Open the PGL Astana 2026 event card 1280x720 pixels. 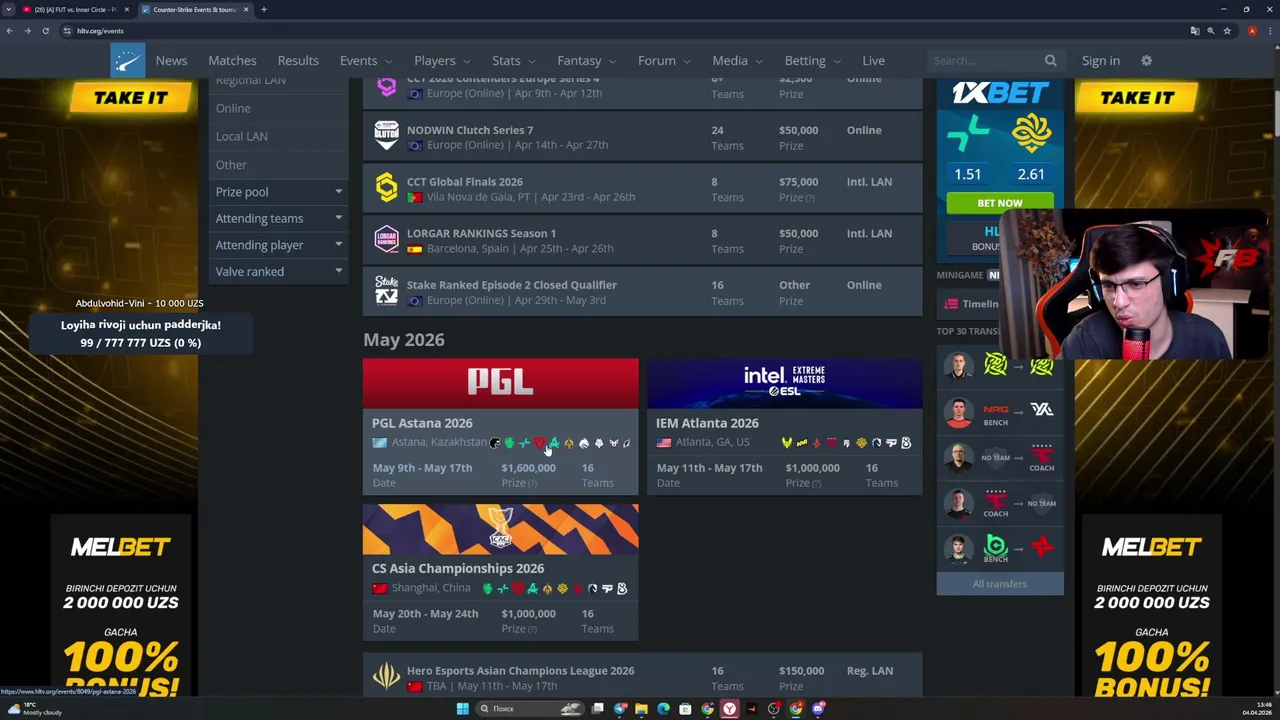(500, 427)
